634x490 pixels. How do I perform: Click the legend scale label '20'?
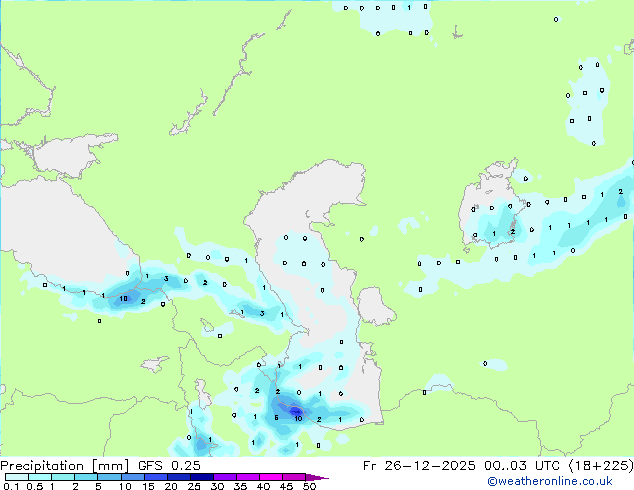[x=171, y=486]
